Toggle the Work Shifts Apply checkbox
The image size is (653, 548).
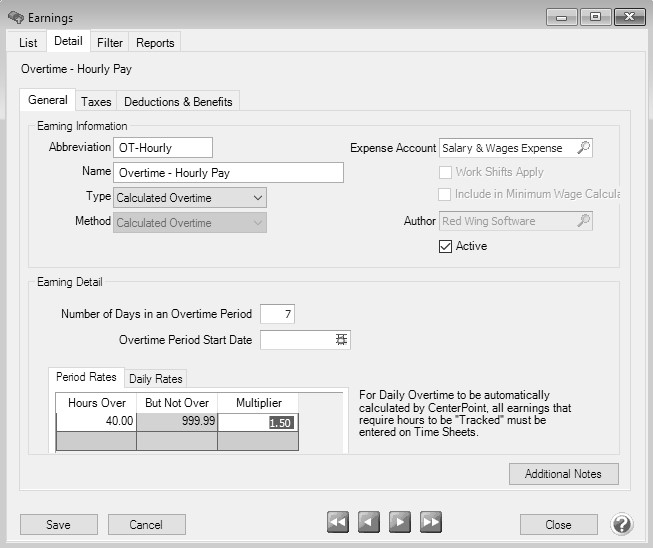tap(446, 172)
